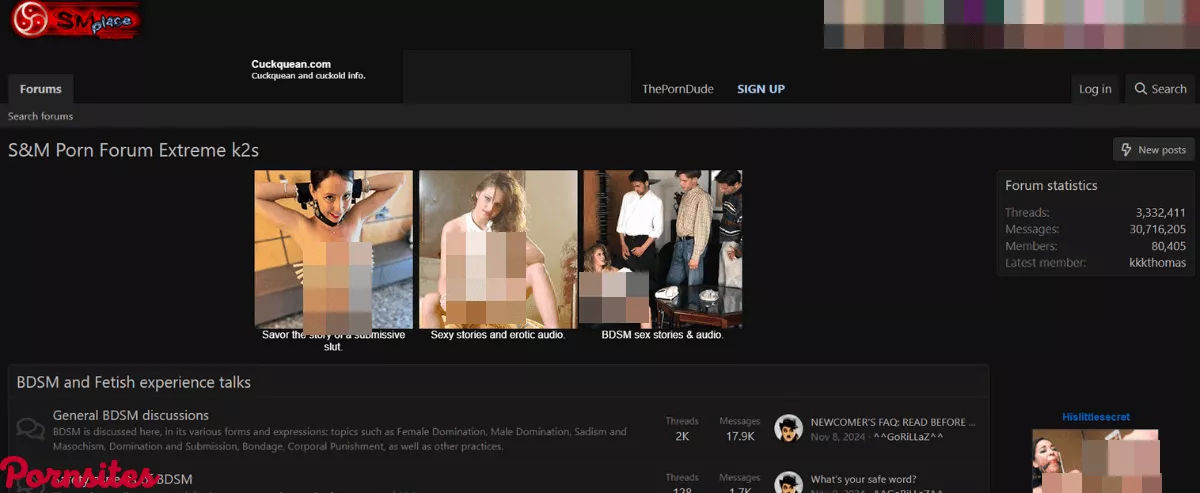The image size is (1200, 493).
Task: Click the Hislittlesecret sidebar link
Action: pyautogui.click(x=1096, y=417)
